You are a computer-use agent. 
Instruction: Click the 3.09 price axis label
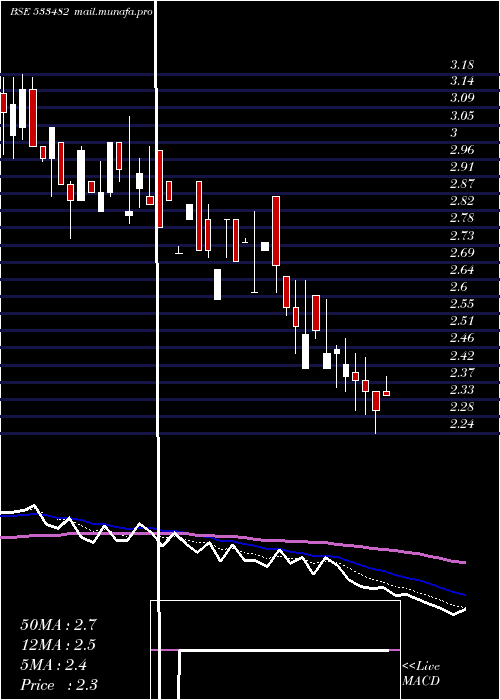pyautogui.click(x=462, y=98)
